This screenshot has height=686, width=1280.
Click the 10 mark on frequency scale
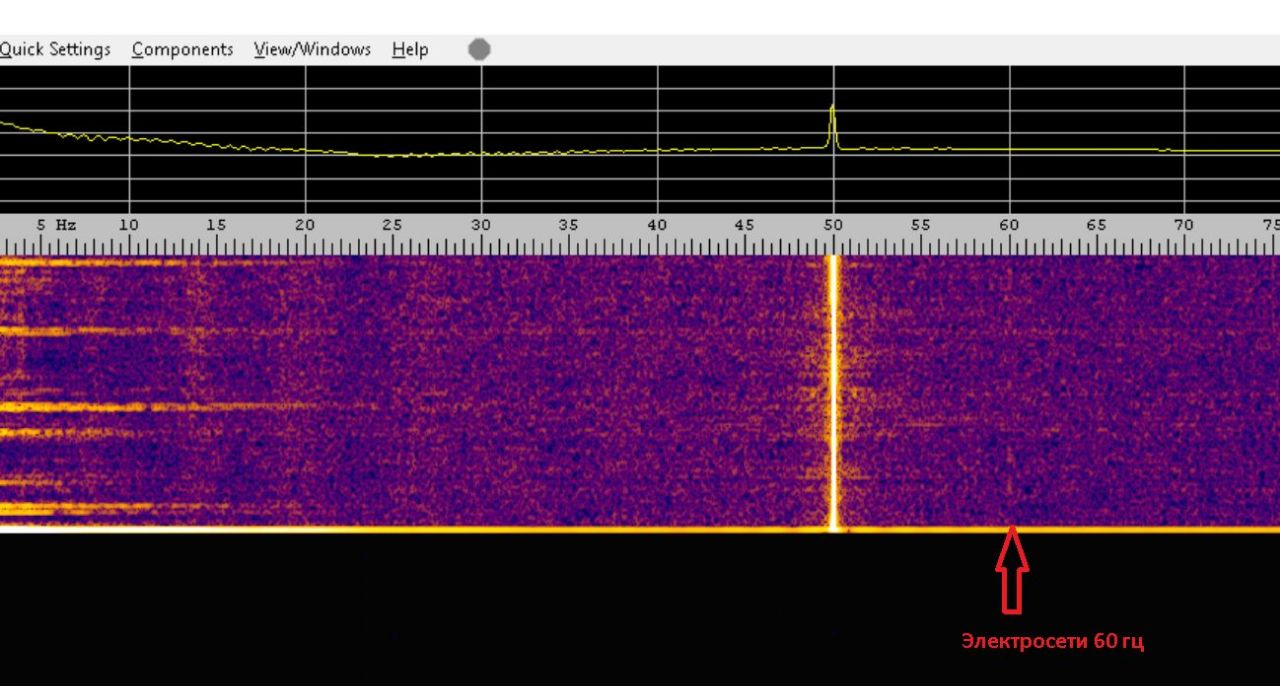pos(129,226)
